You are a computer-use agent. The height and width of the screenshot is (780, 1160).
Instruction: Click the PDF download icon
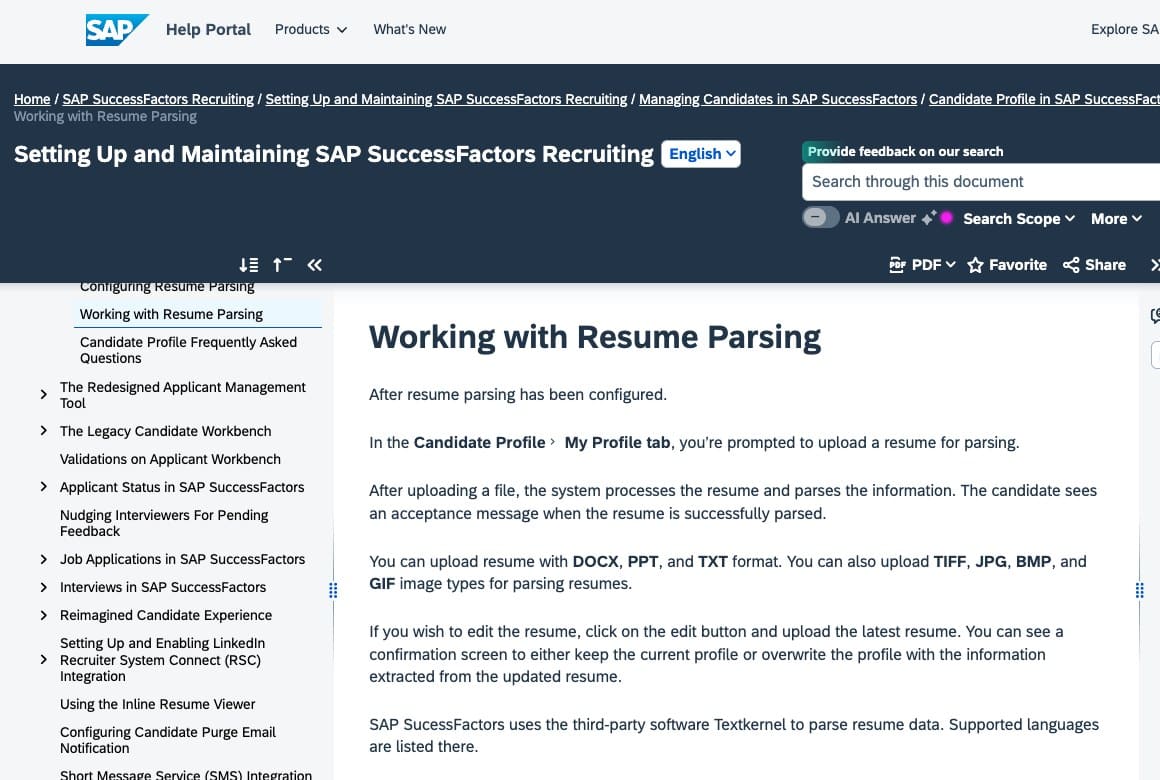[x=897, y=265]
